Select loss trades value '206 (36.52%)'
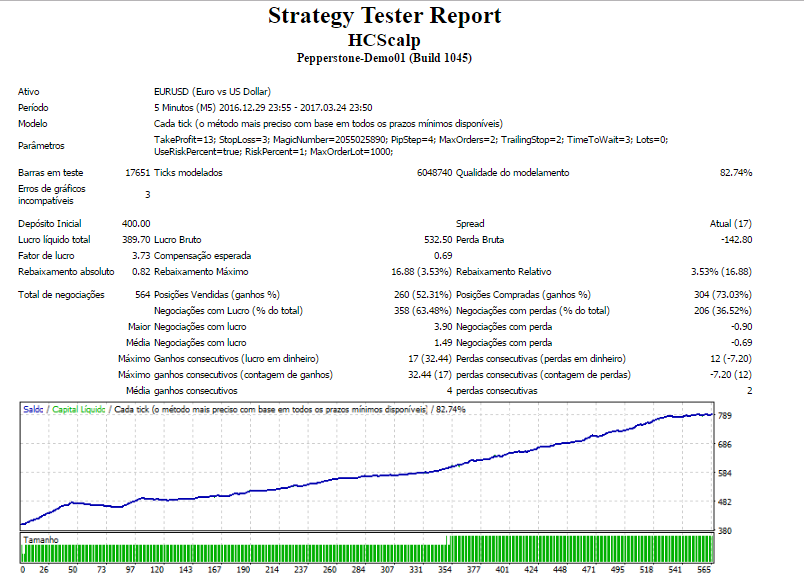The height and width of the screenshot is (577, 804). [x=723, y=311]
